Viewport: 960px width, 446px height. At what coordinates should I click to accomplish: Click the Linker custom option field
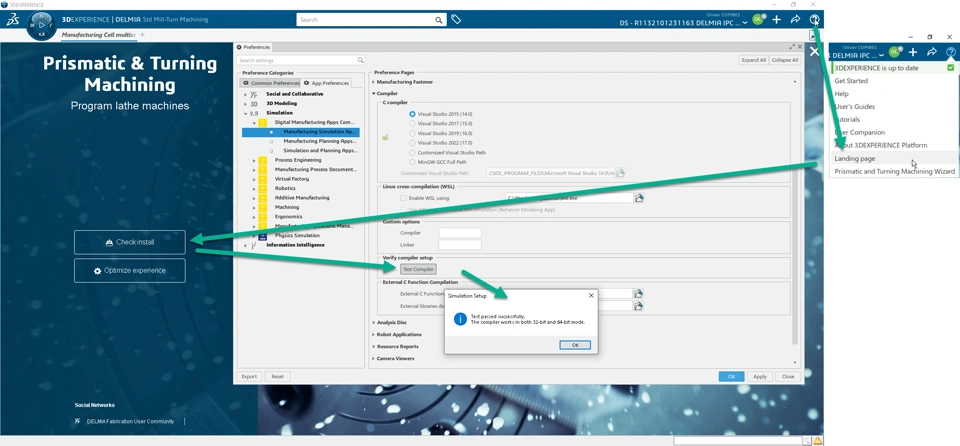coord(460,245)
